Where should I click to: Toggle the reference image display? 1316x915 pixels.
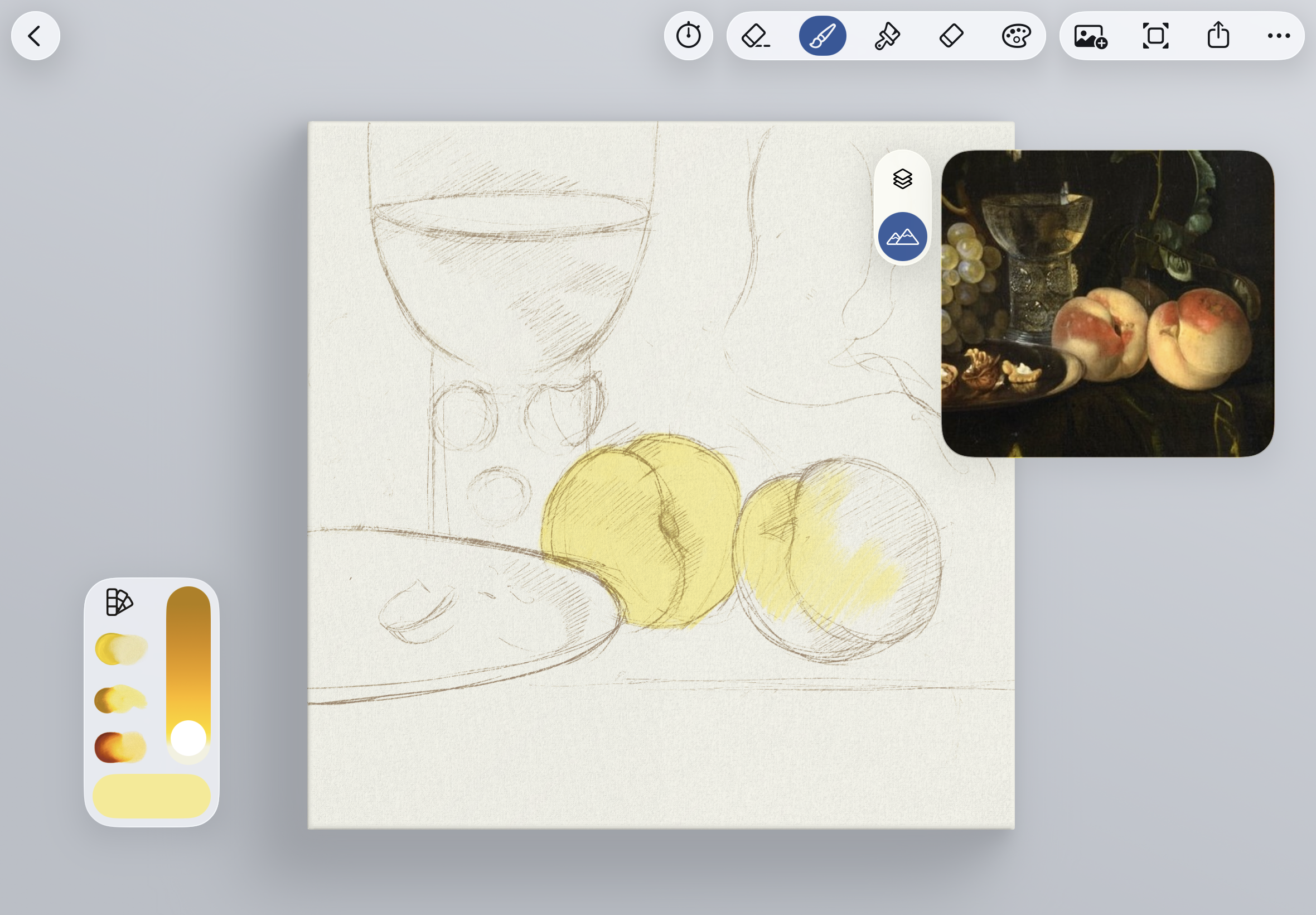click(x=902, y=237)
